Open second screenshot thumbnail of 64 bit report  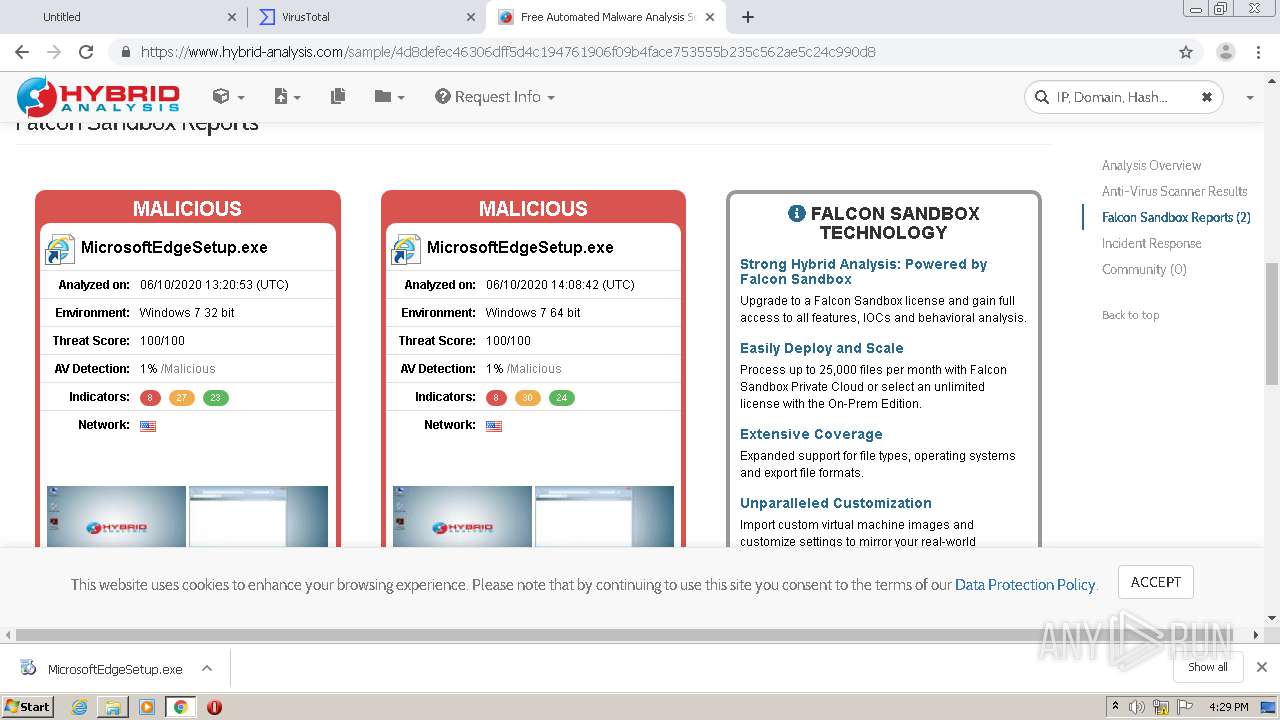604,516
